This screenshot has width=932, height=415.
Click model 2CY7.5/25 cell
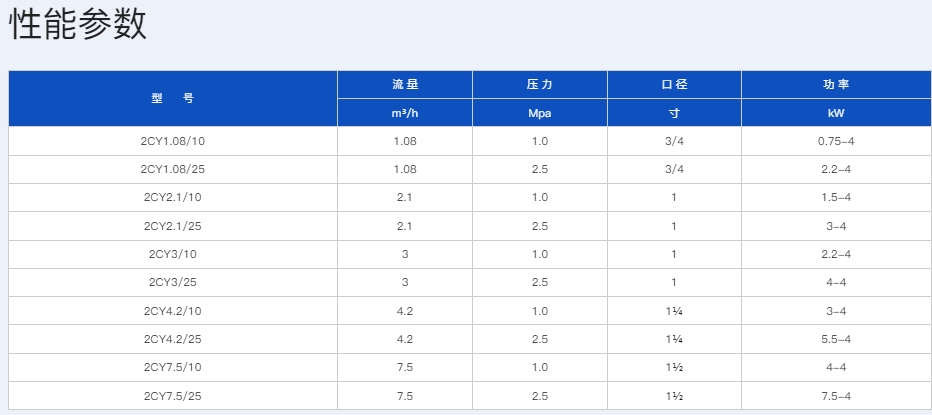[x=173, y=396]
